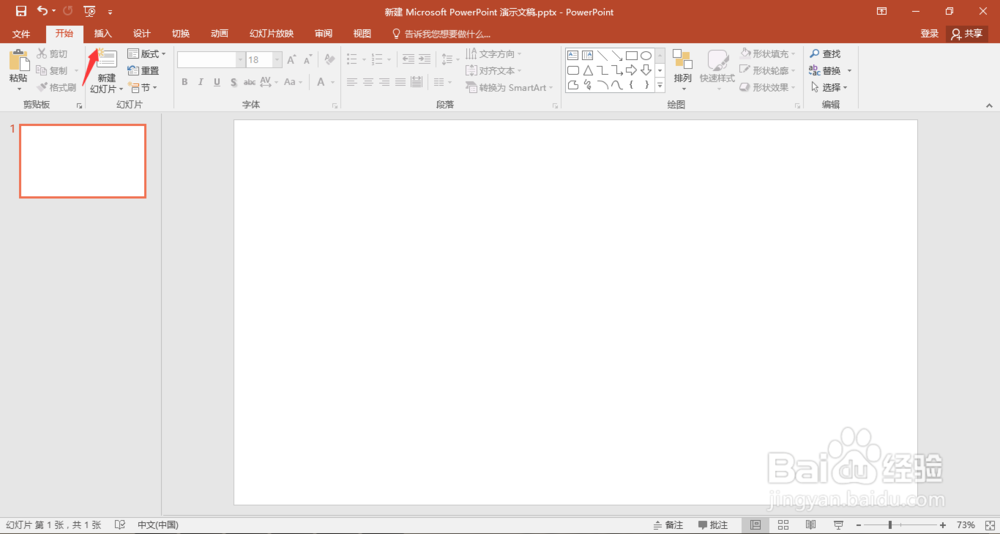Click the Replace (替换) button

[x=830, y=71]
